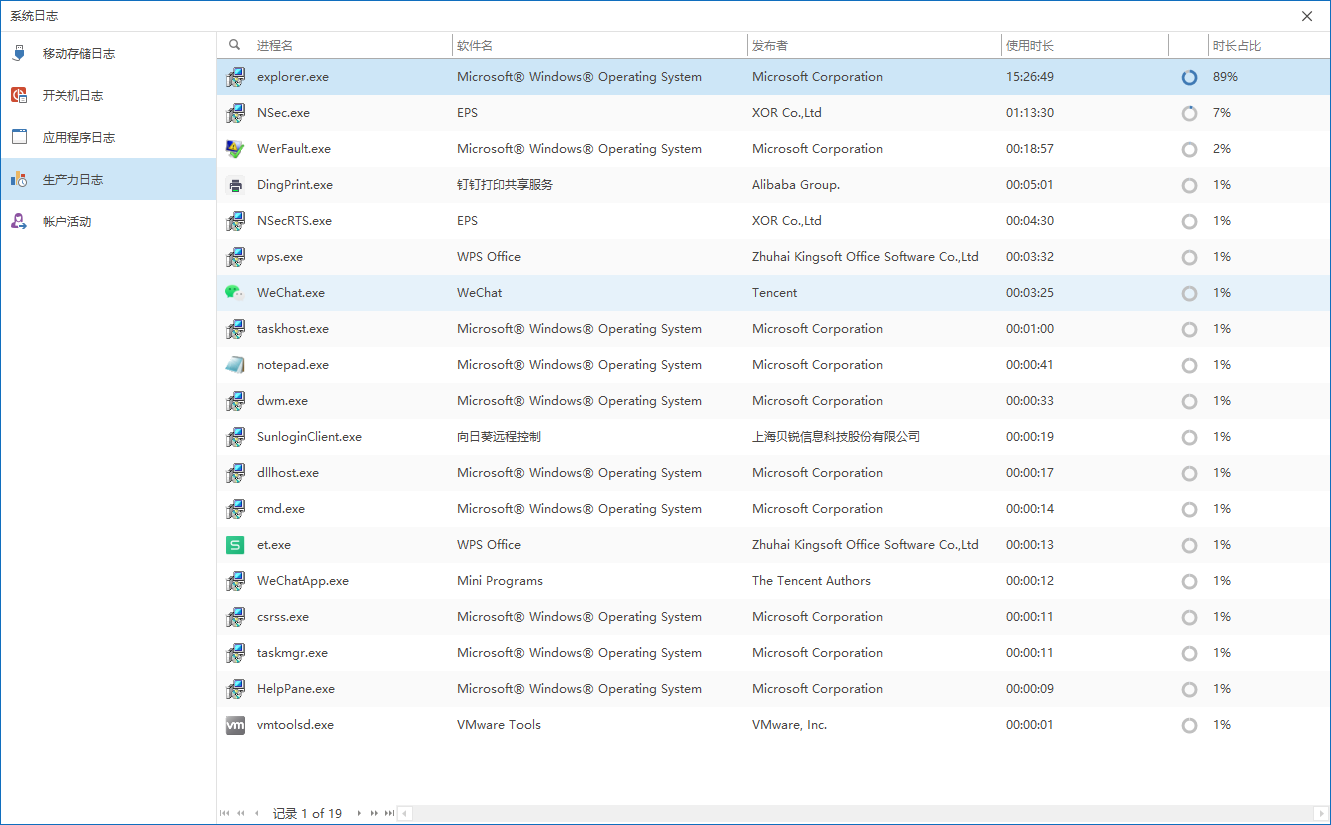Click the 00:00:13 duration for et.exe
The height and width of the screenshot is (825, 1331).
(x=1030, y=545)
